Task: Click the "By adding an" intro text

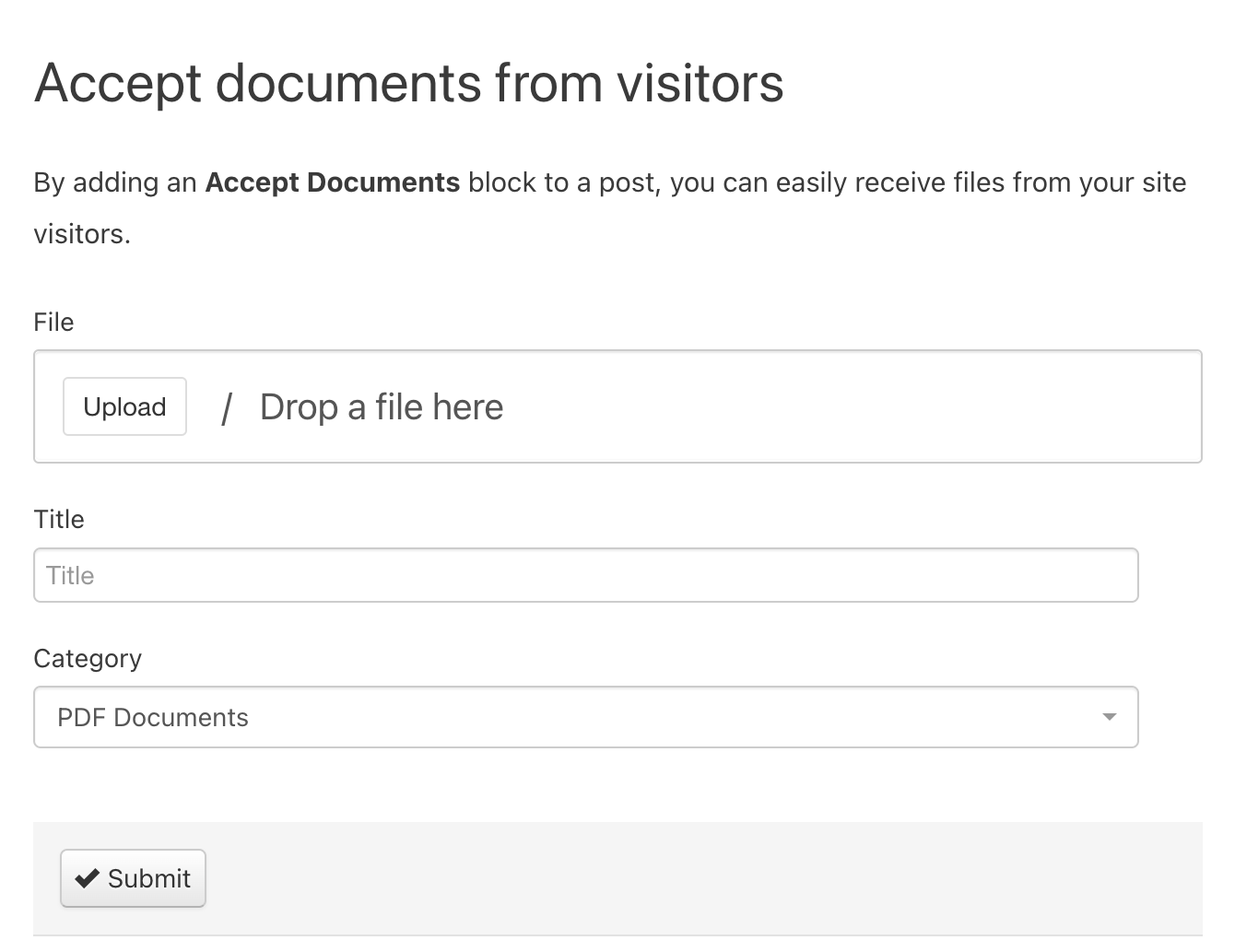Action: coord(115,182)
